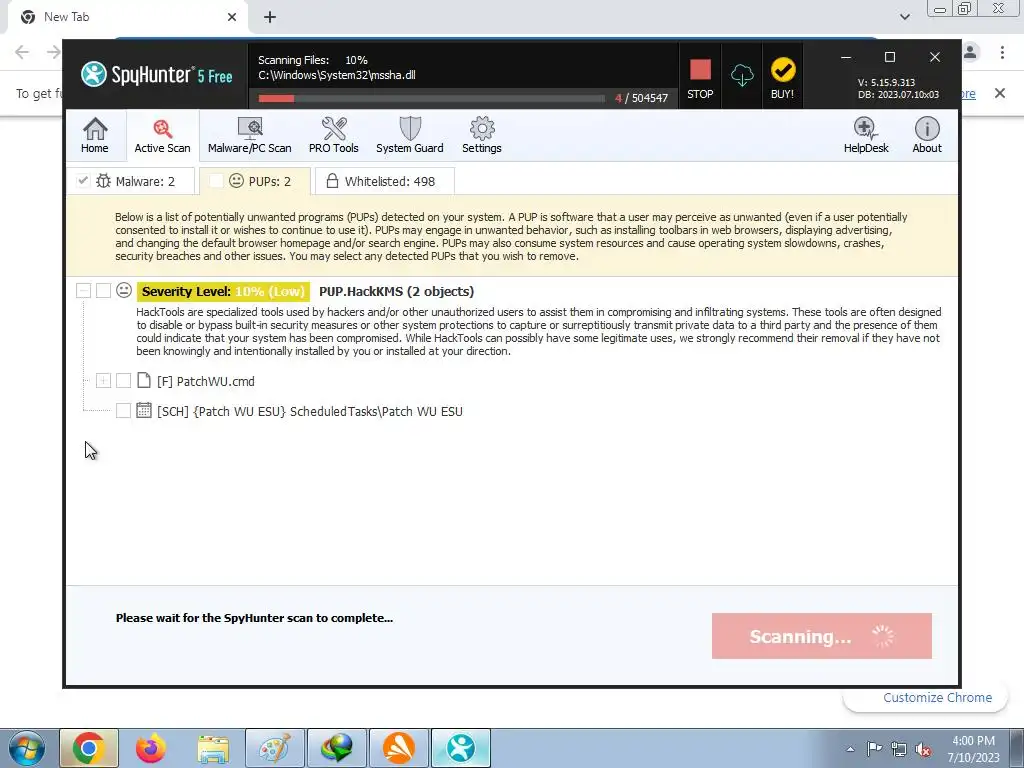Select the ScheduledTasks\Patch WU ESU entry

click(310, 411)
